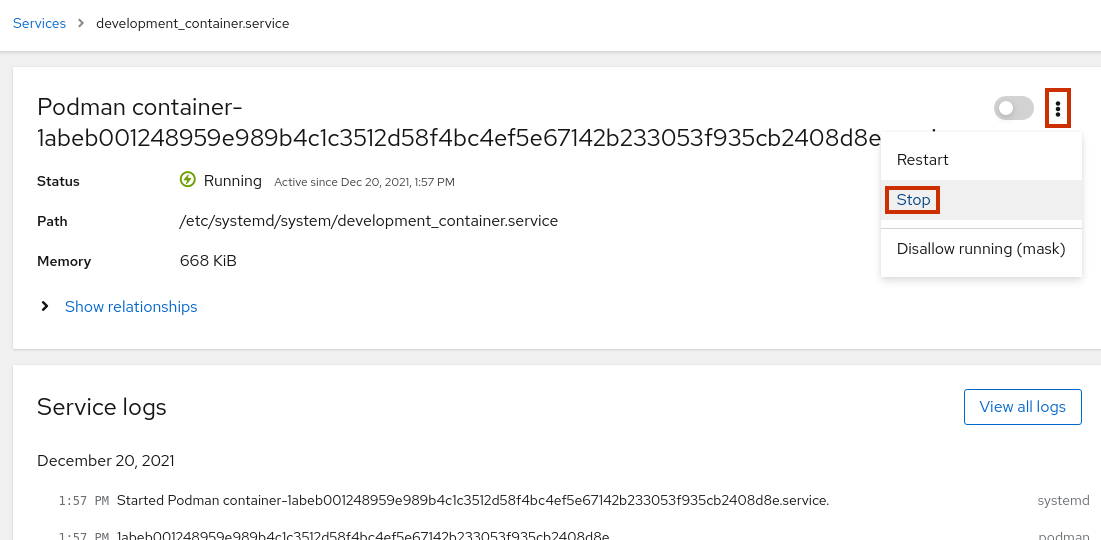1101x540 pixels.
Task: Open the kebab actions menu icon
Action: point(1057,109)
